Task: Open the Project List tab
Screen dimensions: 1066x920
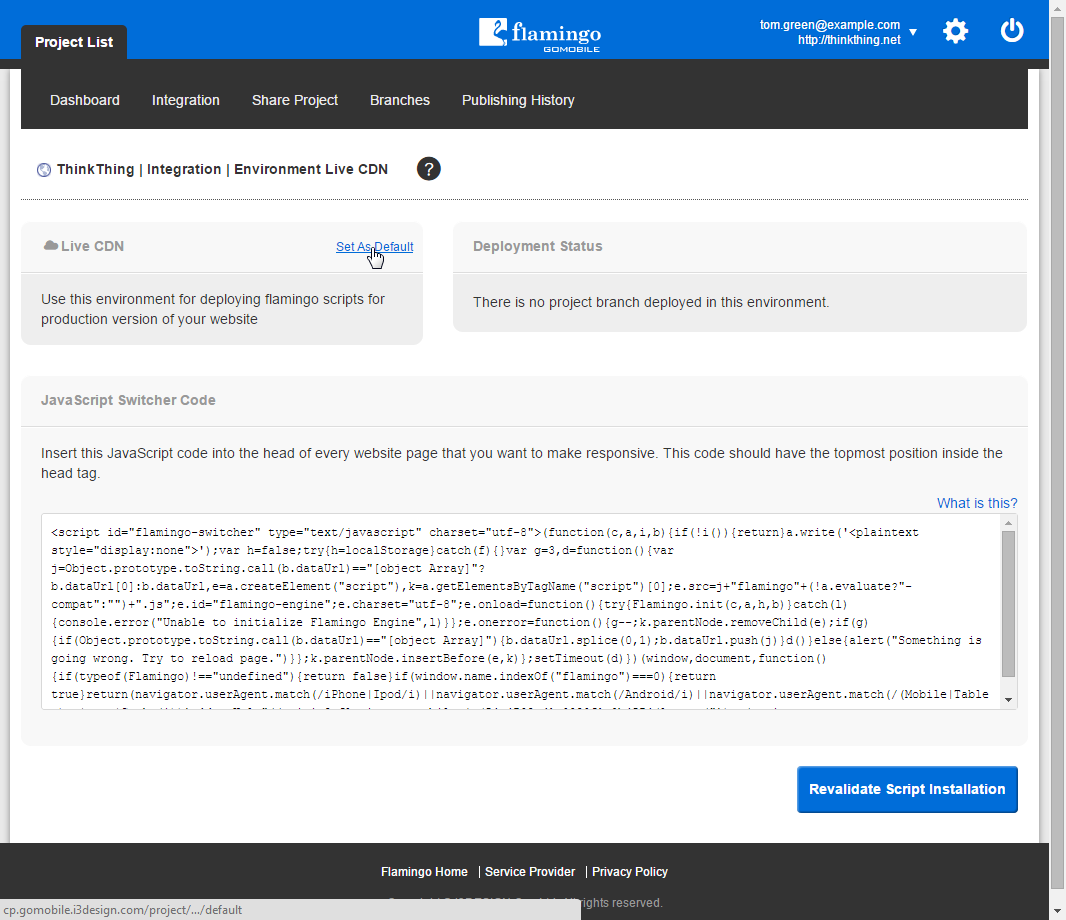Action: (x=73, y=42)
